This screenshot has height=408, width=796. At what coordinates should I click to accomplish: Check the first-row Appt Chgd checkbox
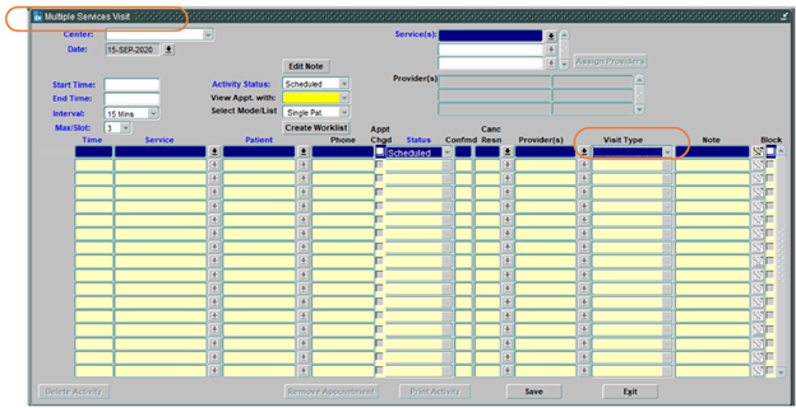[380, 152]
